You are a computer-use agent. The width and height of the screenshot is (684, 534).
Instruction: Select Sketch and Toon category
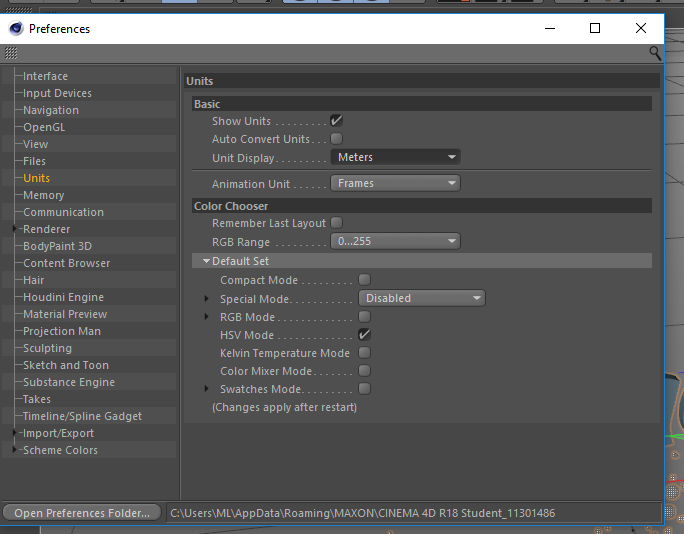pyautogui.click(x=66, y=365)
